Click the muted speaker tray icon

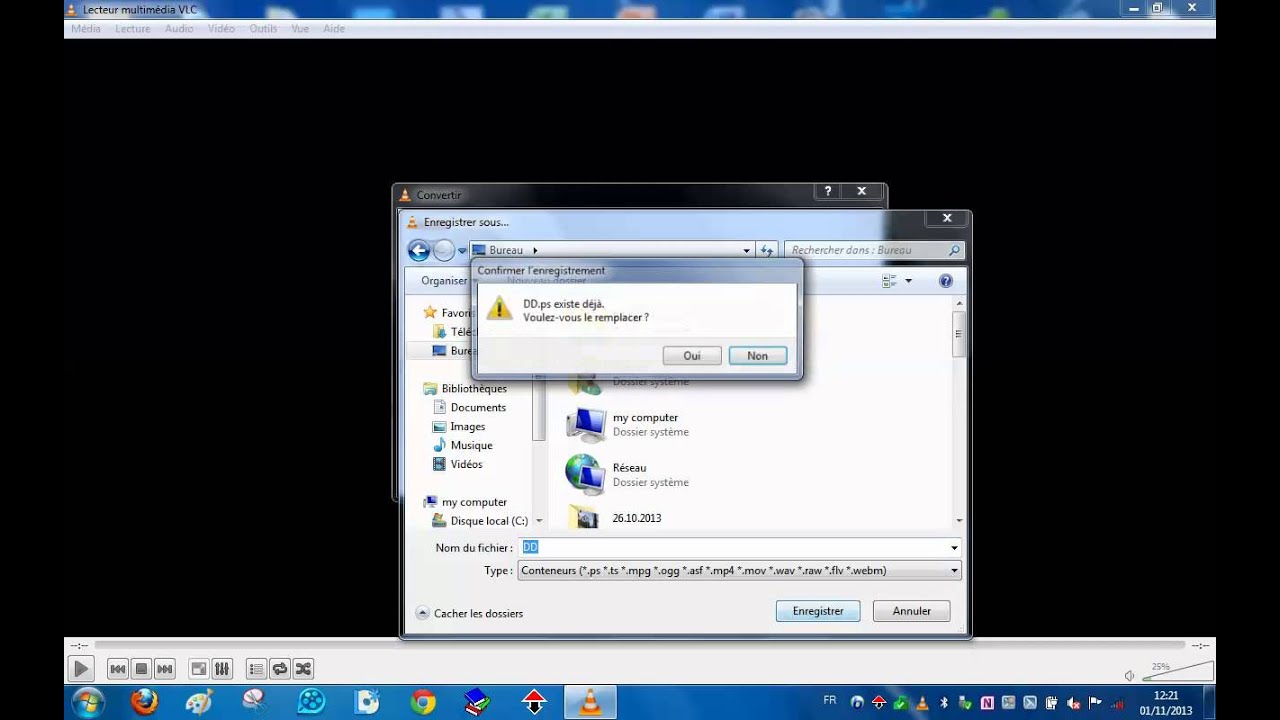tap(1075, 702)
